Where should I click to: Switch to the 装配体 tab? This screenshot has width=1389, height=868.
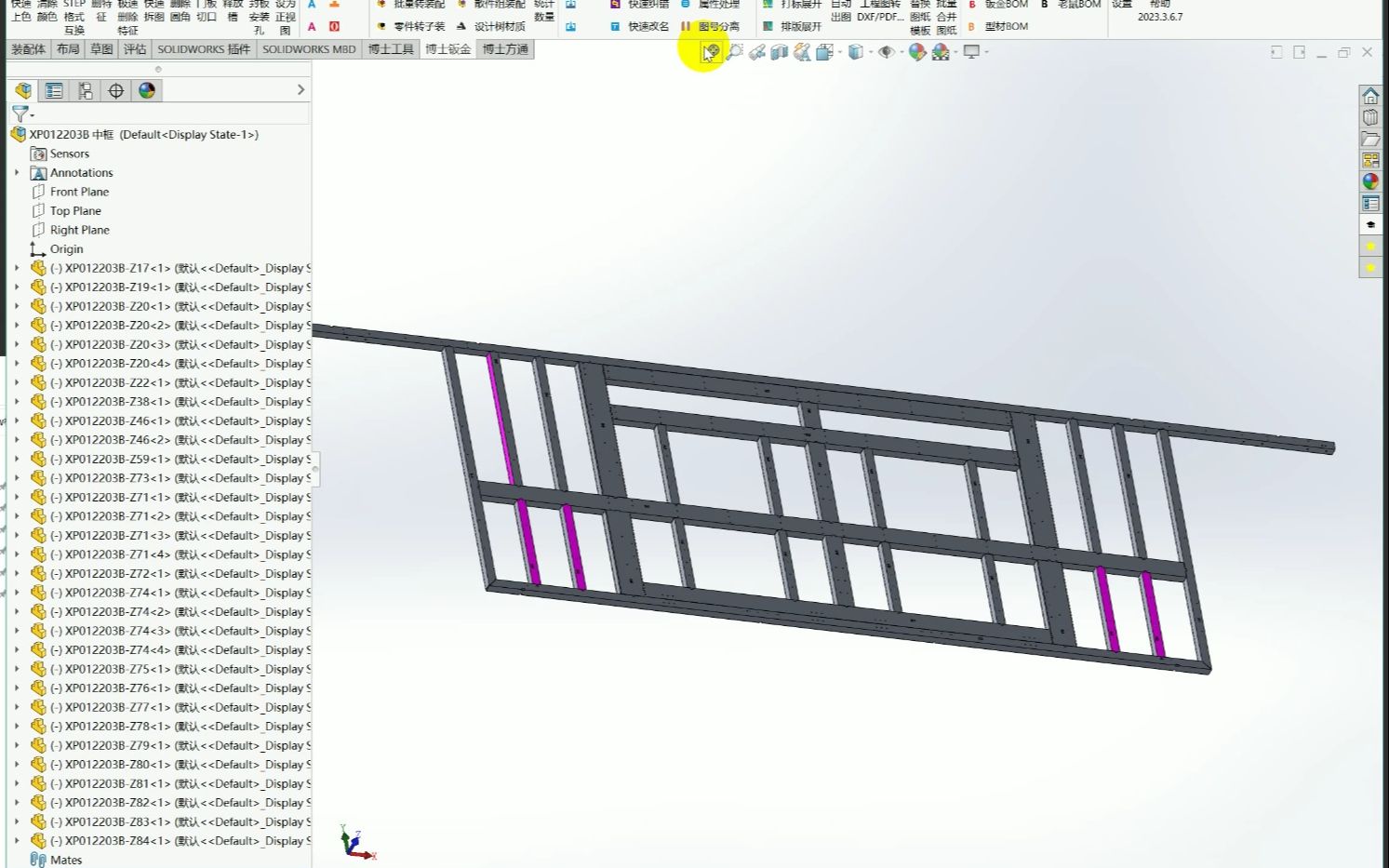tap(27, 49)
